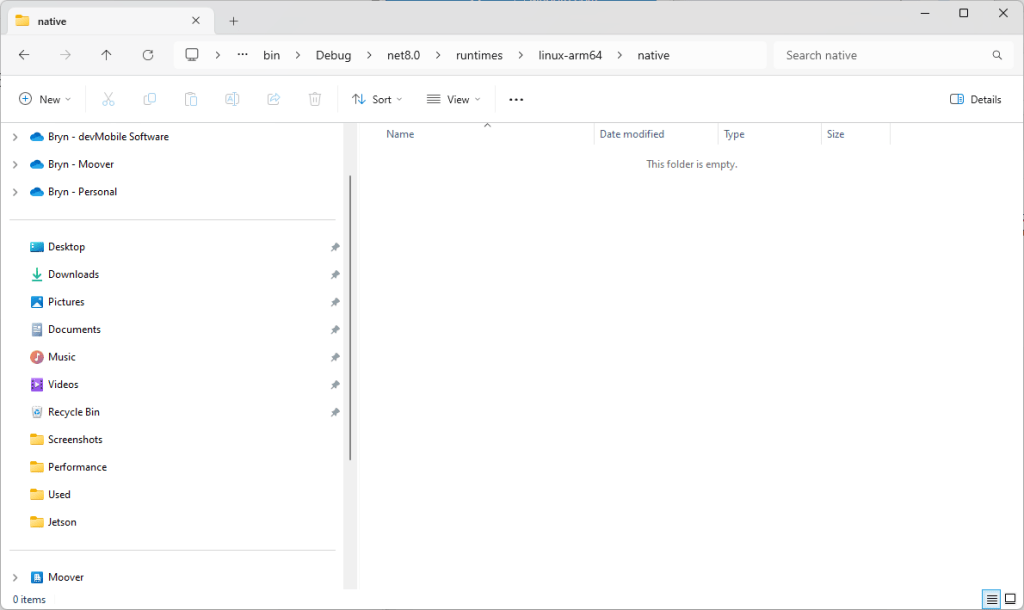Switch to details list view in status bar
The width and height of the screenshot is (1024, 610).
click(991, 599)
